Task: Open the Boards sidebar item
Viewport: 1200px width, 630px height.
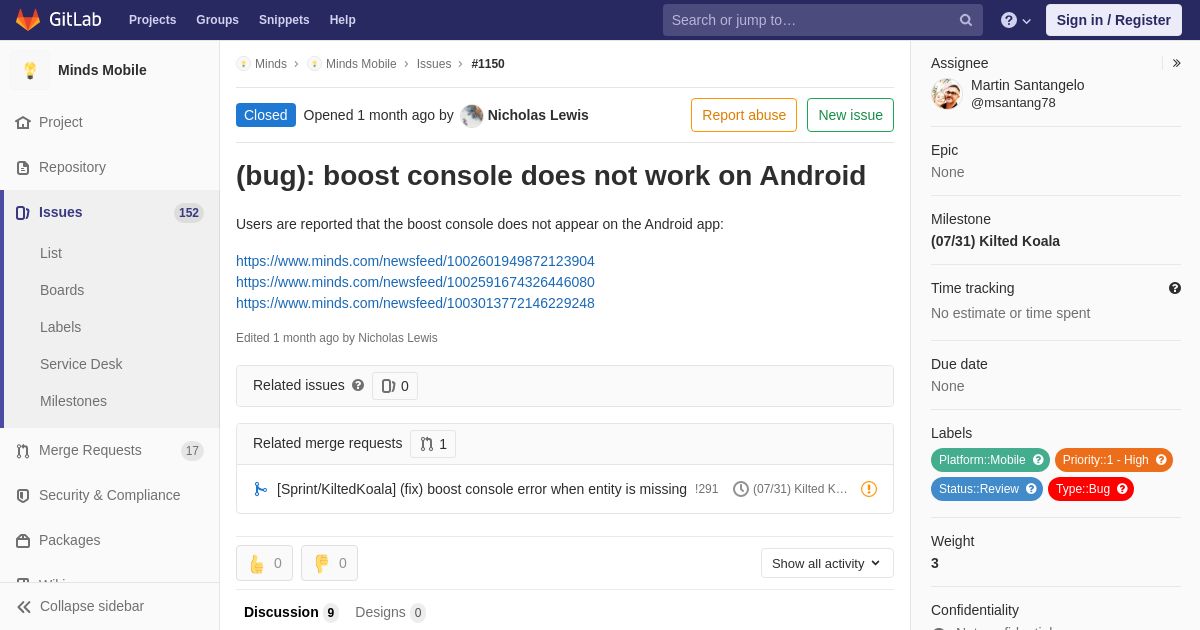Action: (62, 290)
